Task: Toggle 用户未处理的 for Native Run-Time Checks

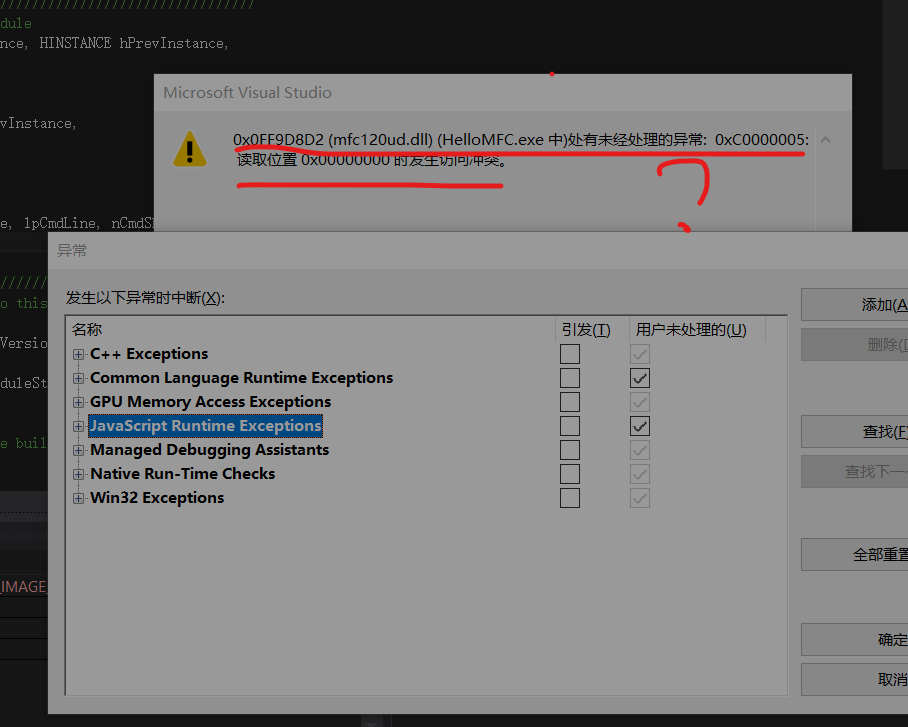Action: pos(640,474)
